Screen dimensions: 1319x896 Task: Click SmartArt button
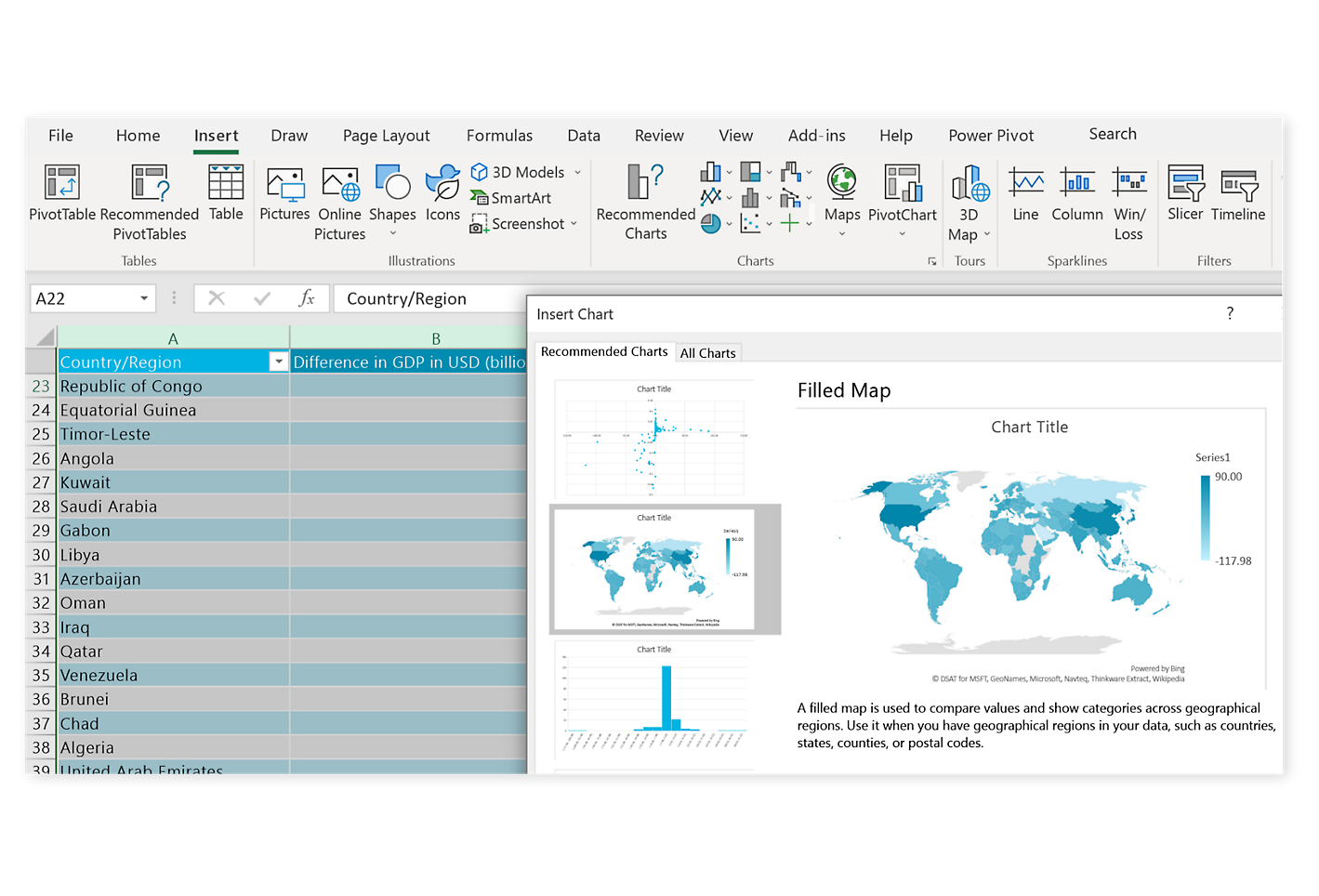coord(511,198)
